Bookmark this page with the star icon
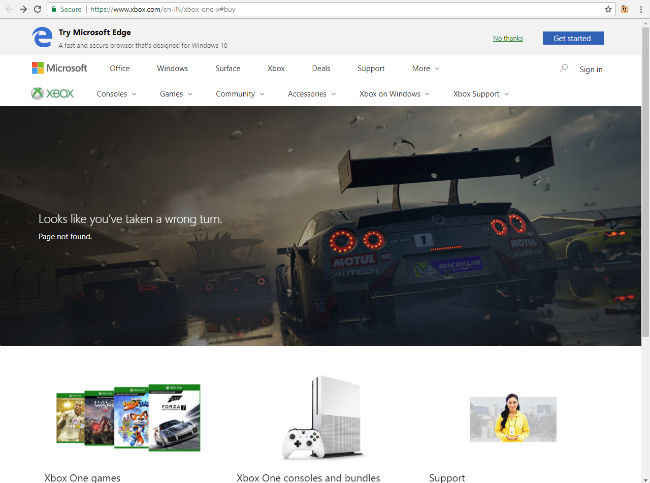This screenshot has height=483, width=650. 608,9
